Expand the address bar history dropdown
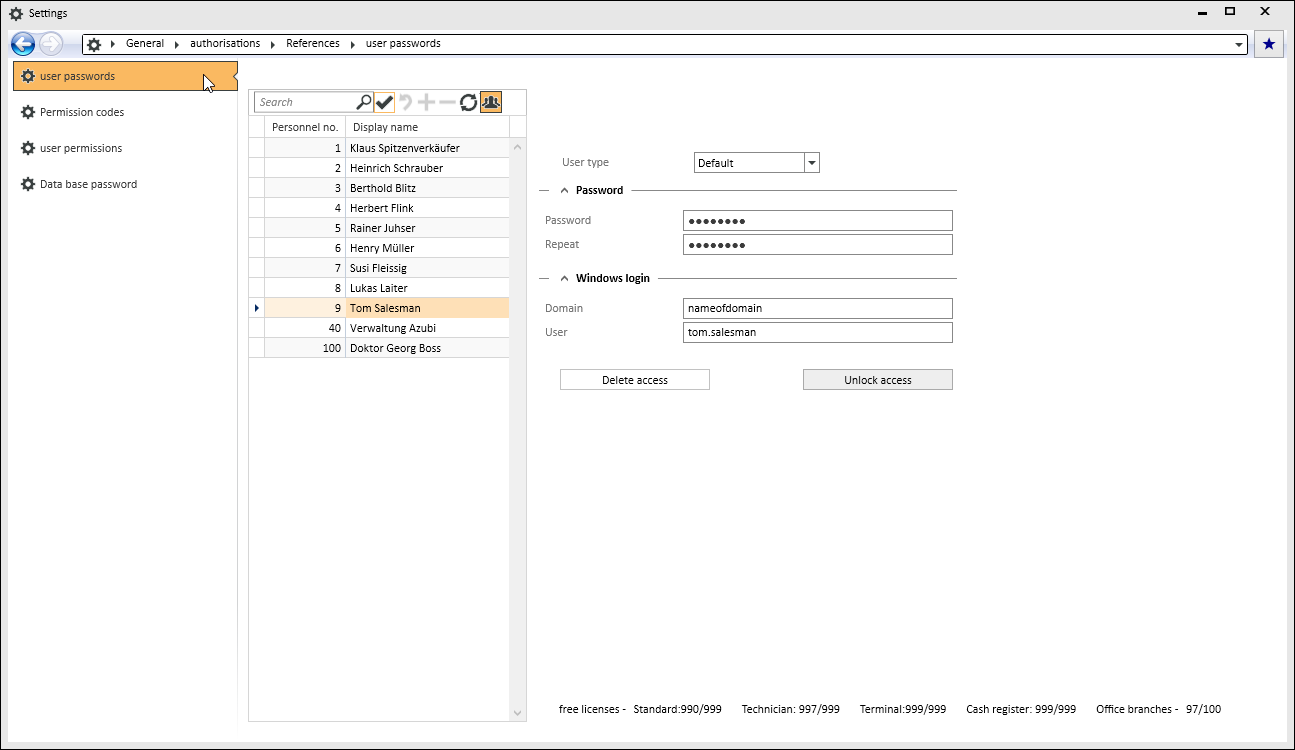The image size is (1295, 750). click(x=1240, y=44)
